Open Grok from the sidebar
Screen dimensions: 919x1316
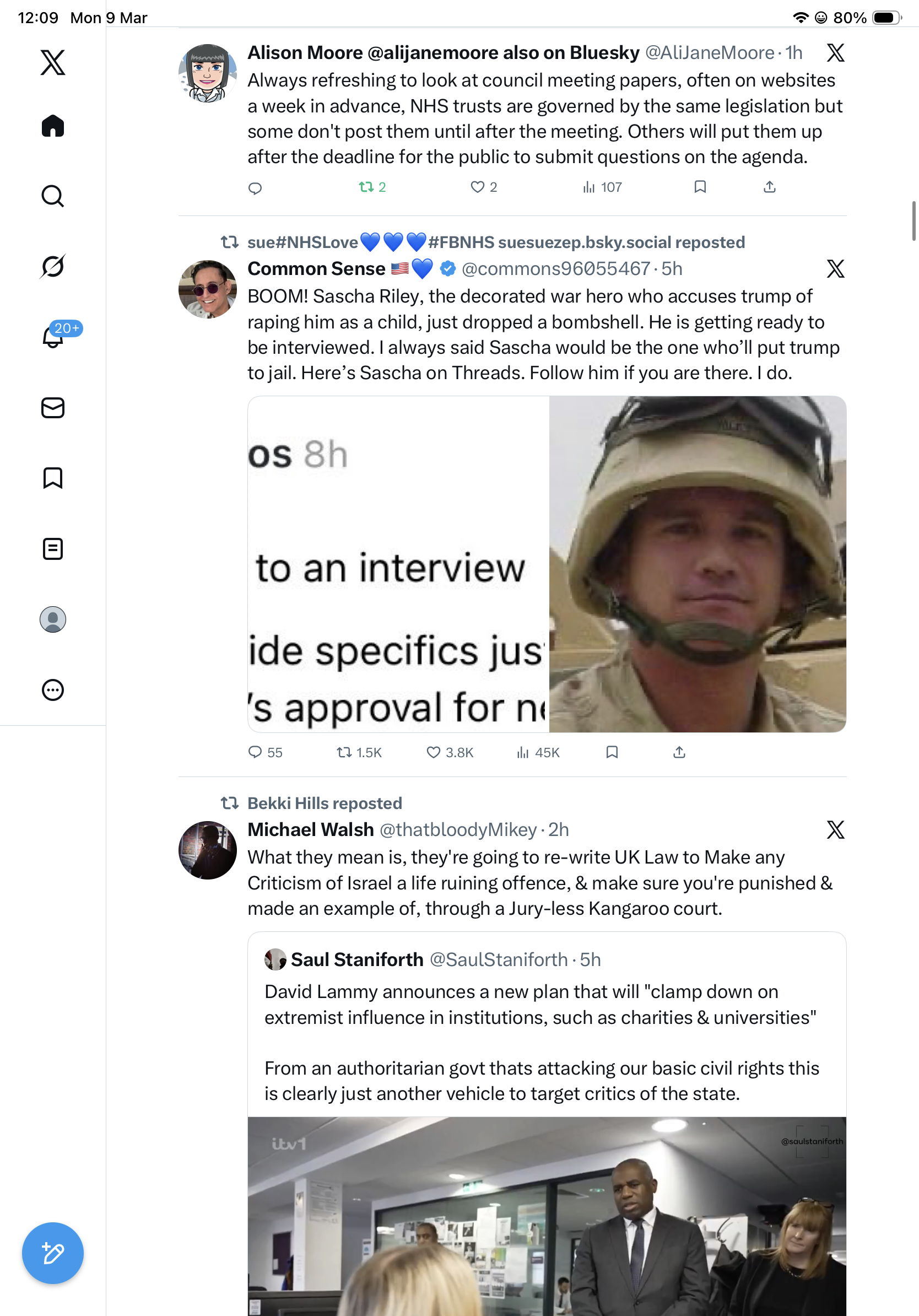(x=53, y=266)
